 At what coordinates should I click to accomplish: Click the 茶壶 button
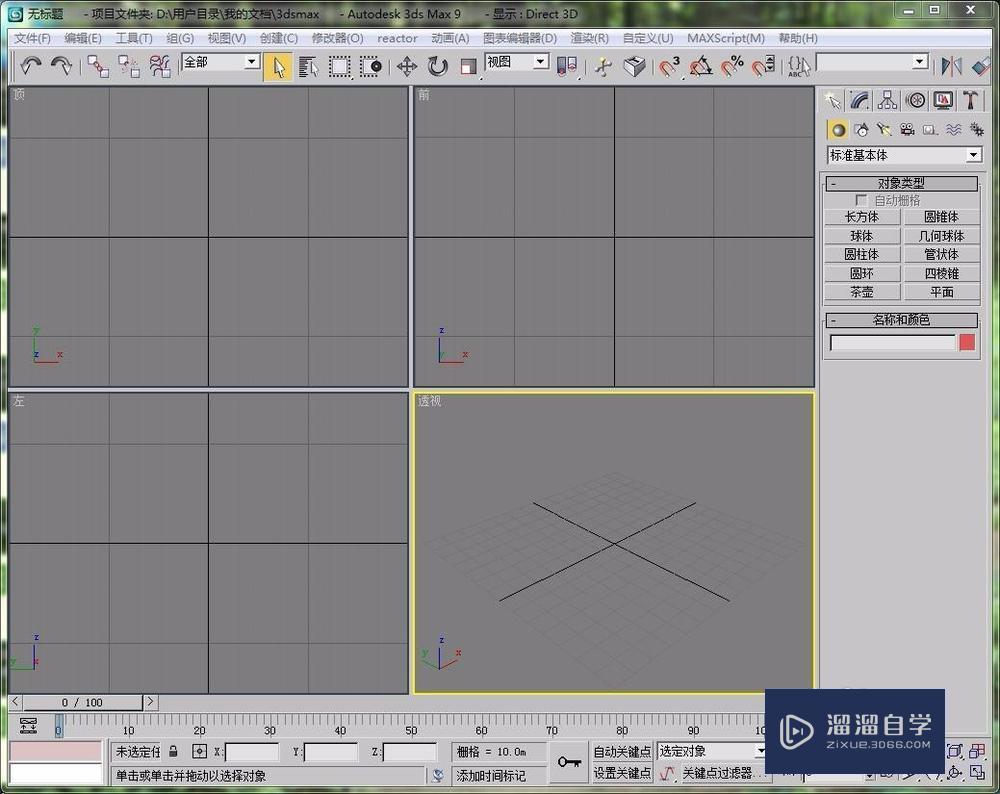(862, 292)
